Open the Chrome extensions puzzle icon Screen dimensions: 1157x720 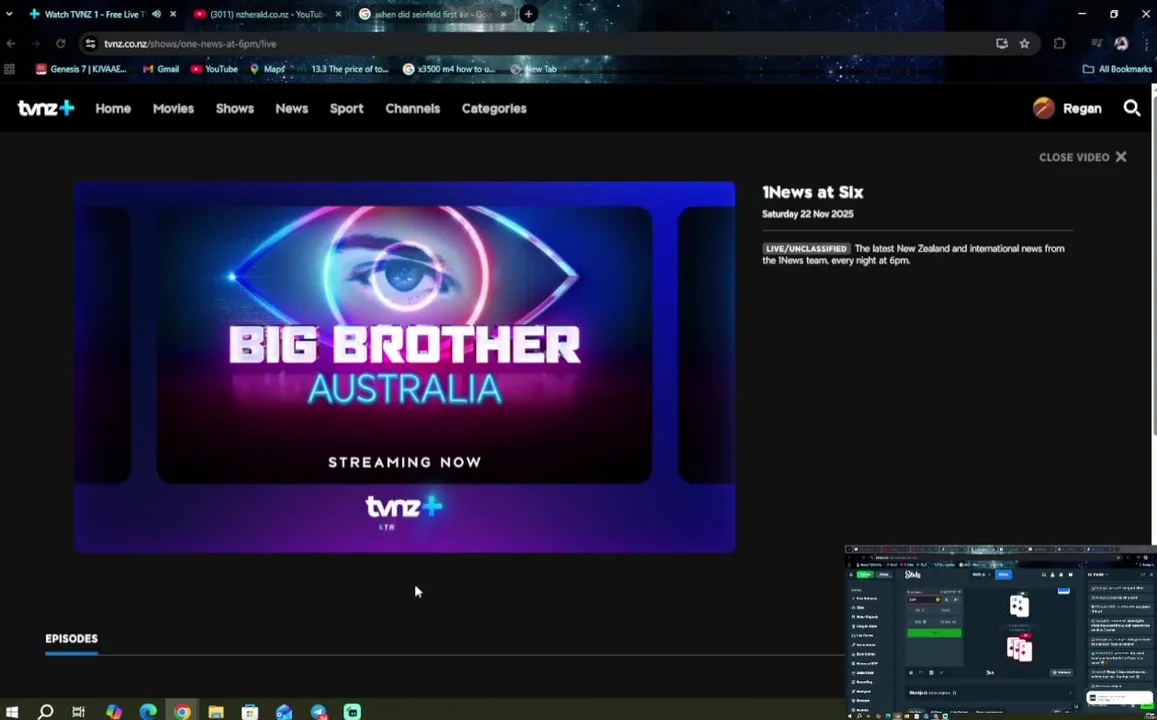(x=1060, y=44)
